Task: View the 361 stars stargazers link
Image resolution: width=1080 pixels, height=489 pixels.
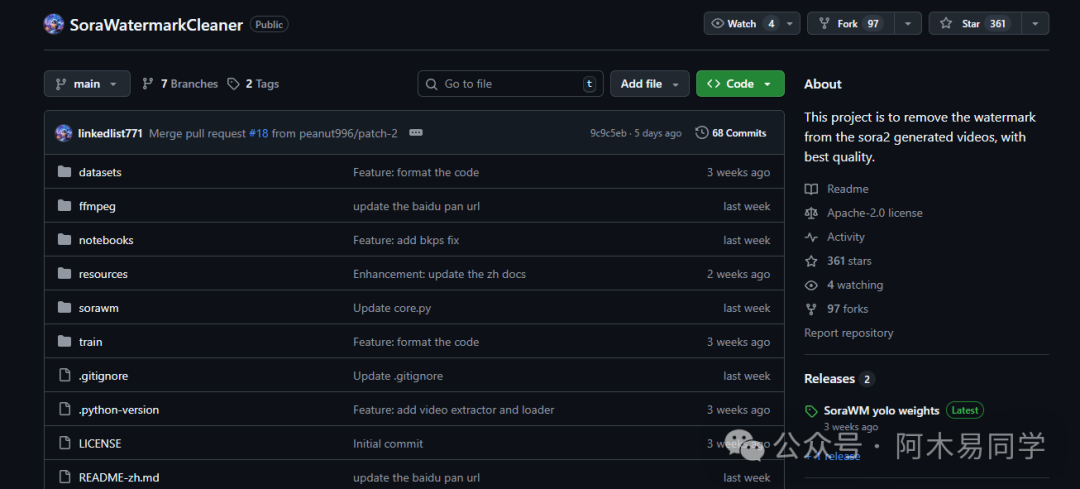Action: point(849,261)
